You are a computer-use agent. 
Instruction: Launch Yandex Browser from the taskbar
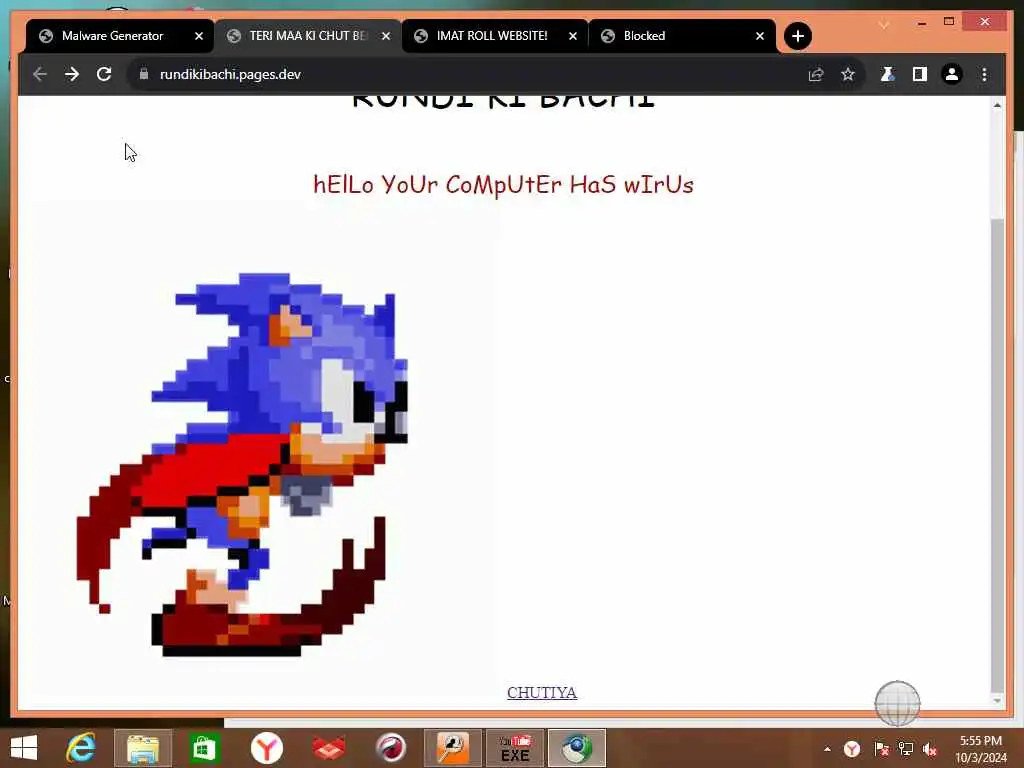[x=266, y=748]
